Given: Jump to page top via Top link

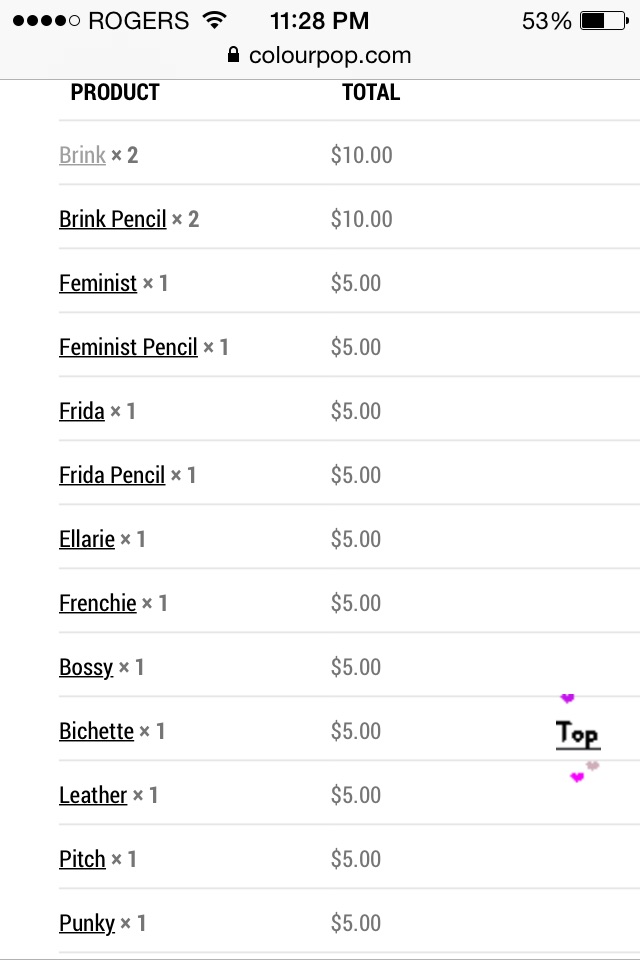Looking at the screenshot, I should (x=578, y=734).
